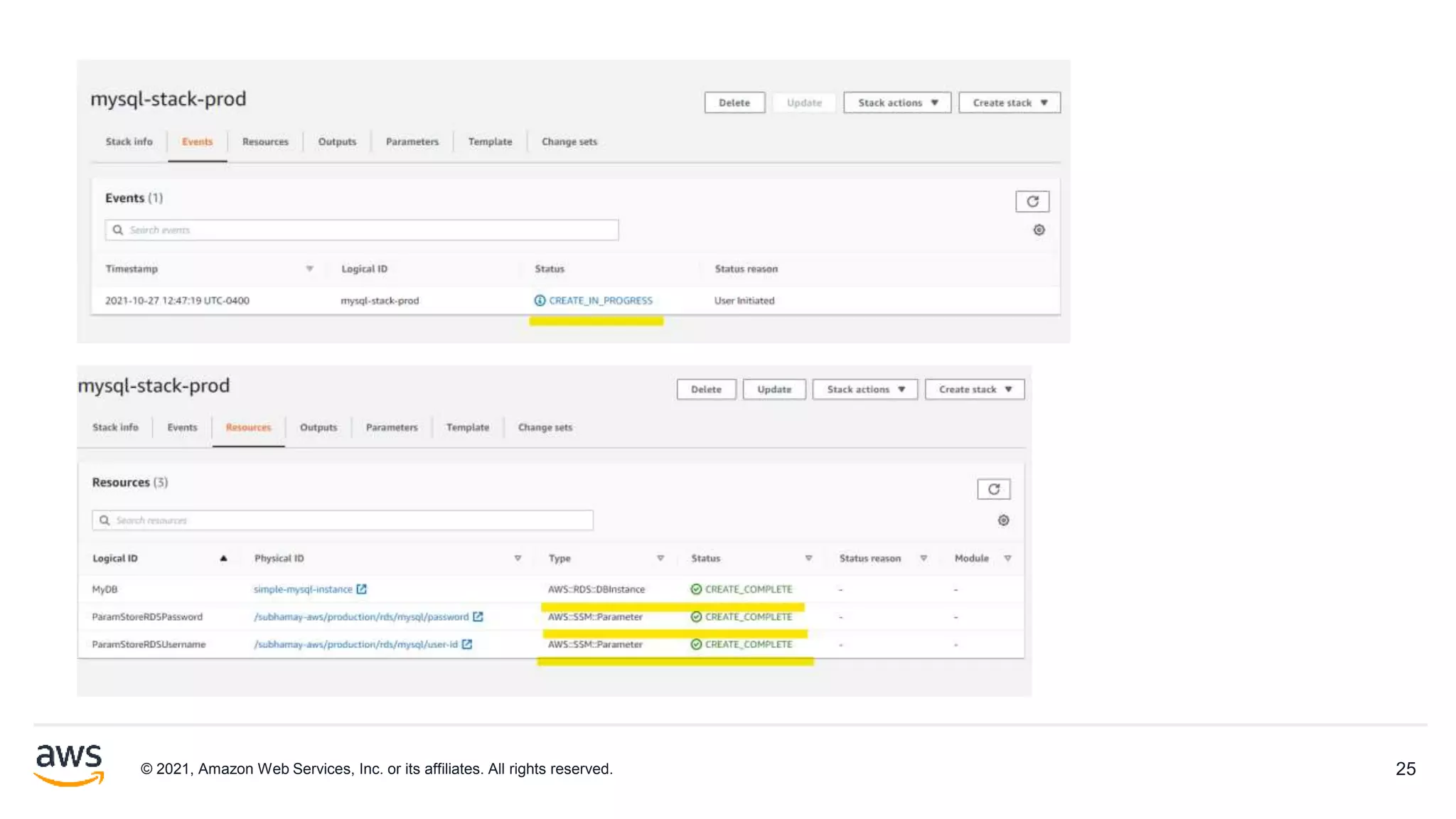
Task: Click Delete button in top stack panel
Action: click(x=734, y=102)
